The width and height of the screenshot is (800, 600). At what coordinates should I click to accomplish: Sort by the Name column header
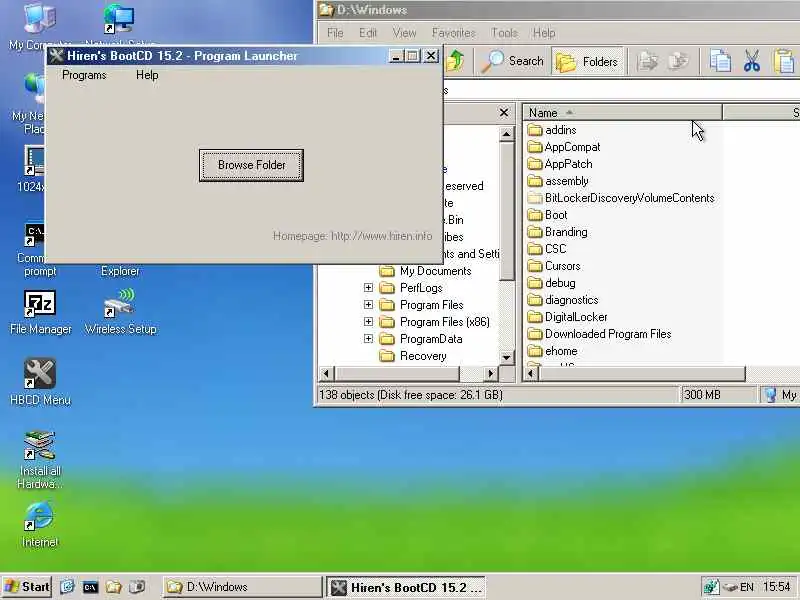[x=622, y=112]
